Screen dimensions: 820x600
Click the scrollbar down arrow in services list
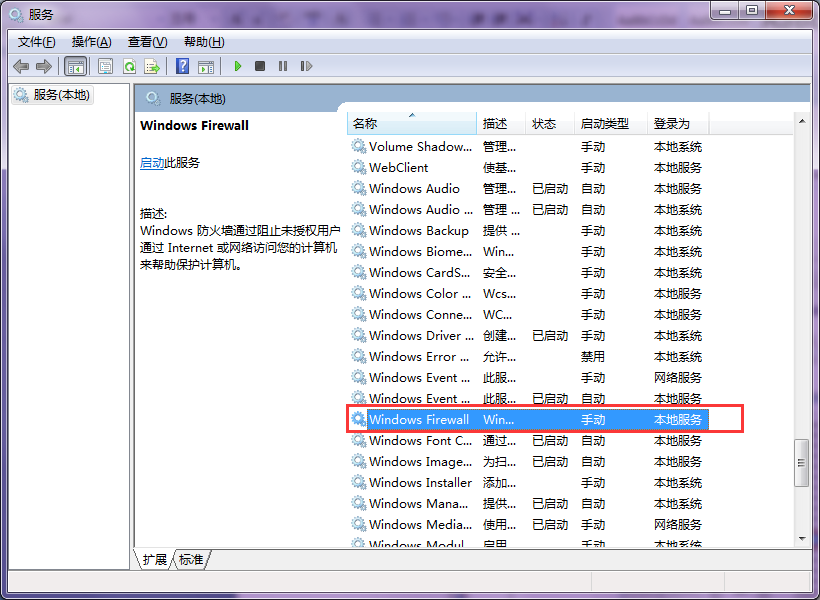coord(802,538)
